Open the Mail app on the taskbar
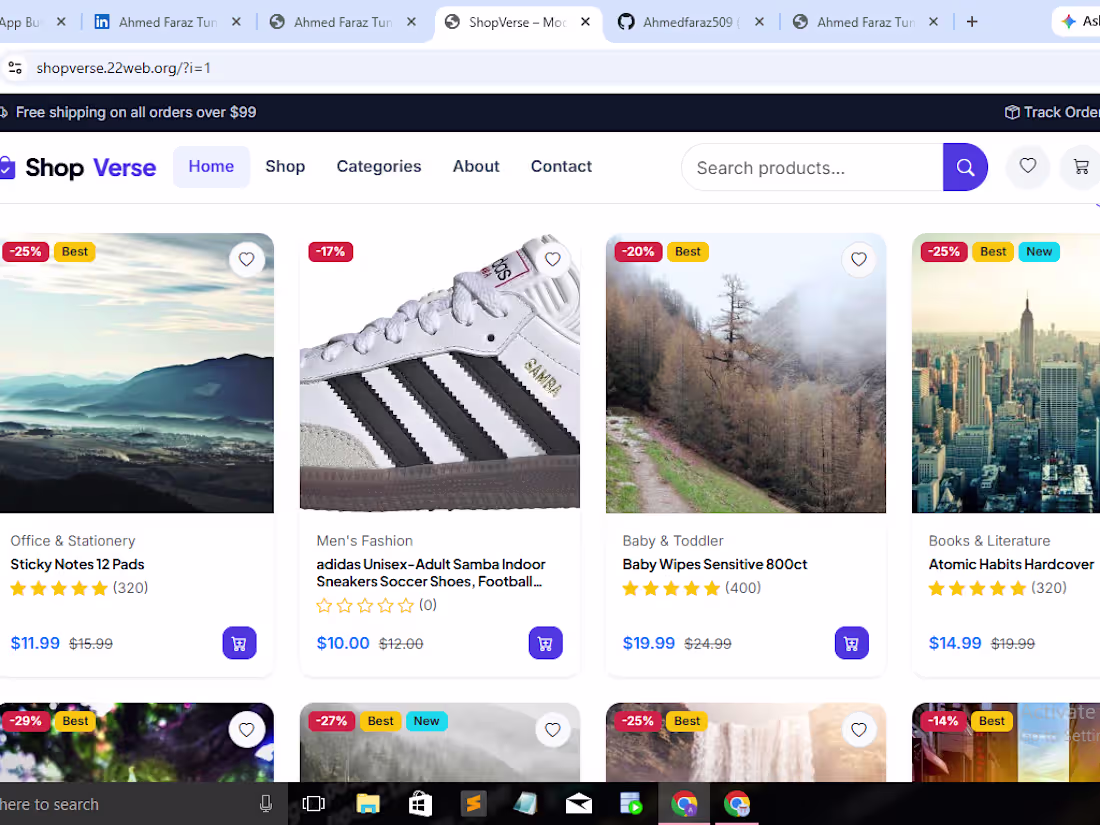1100x825 pixels. (x=579, y=804)
